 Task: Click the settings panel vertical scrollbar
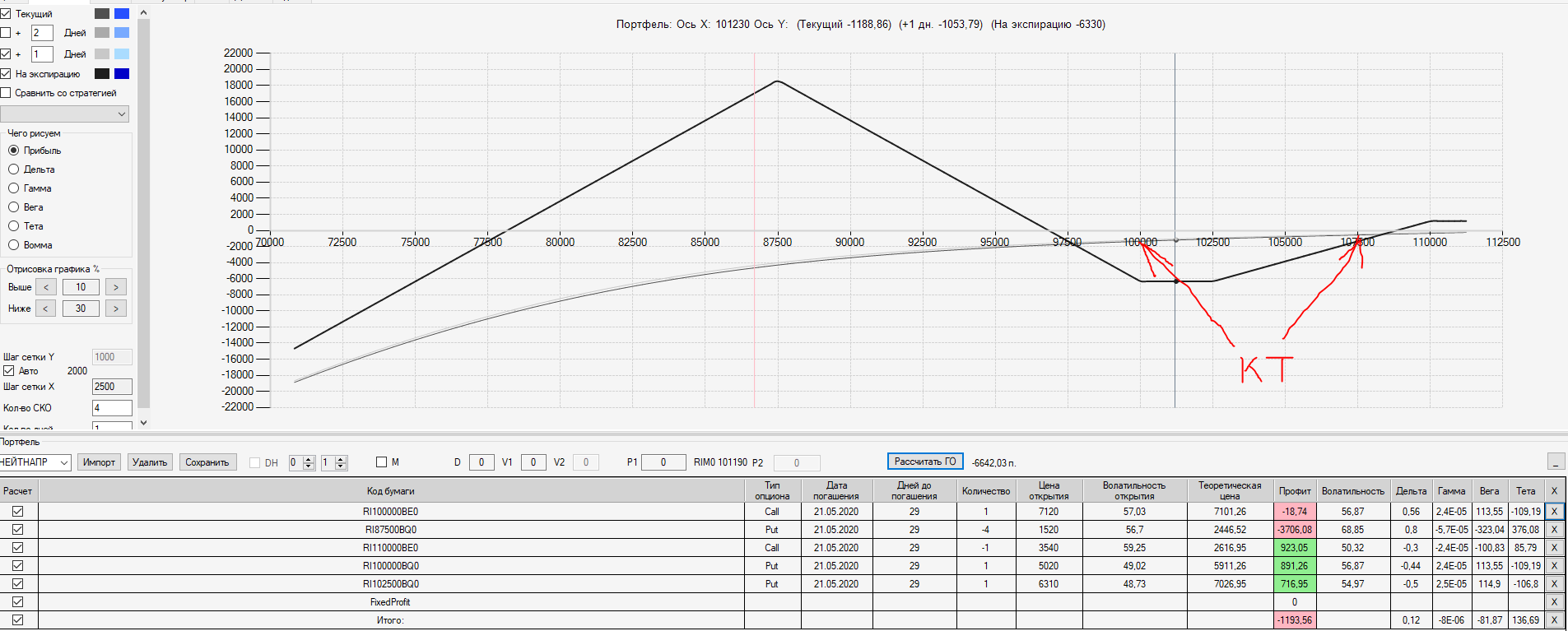tap(144, 214)
